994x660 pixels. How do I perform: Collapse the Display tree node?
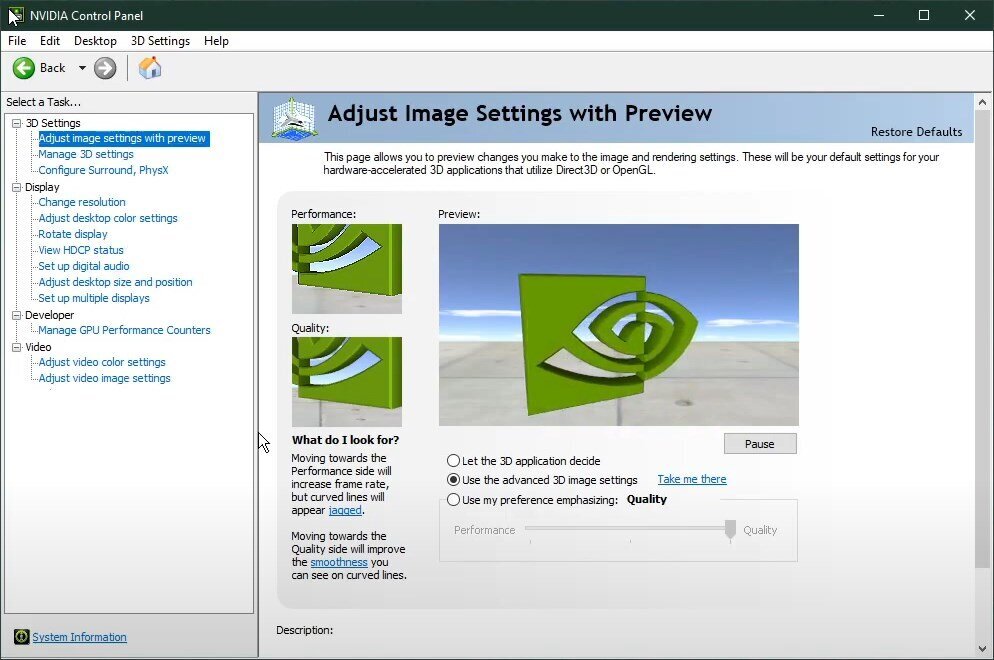(16, 187)
